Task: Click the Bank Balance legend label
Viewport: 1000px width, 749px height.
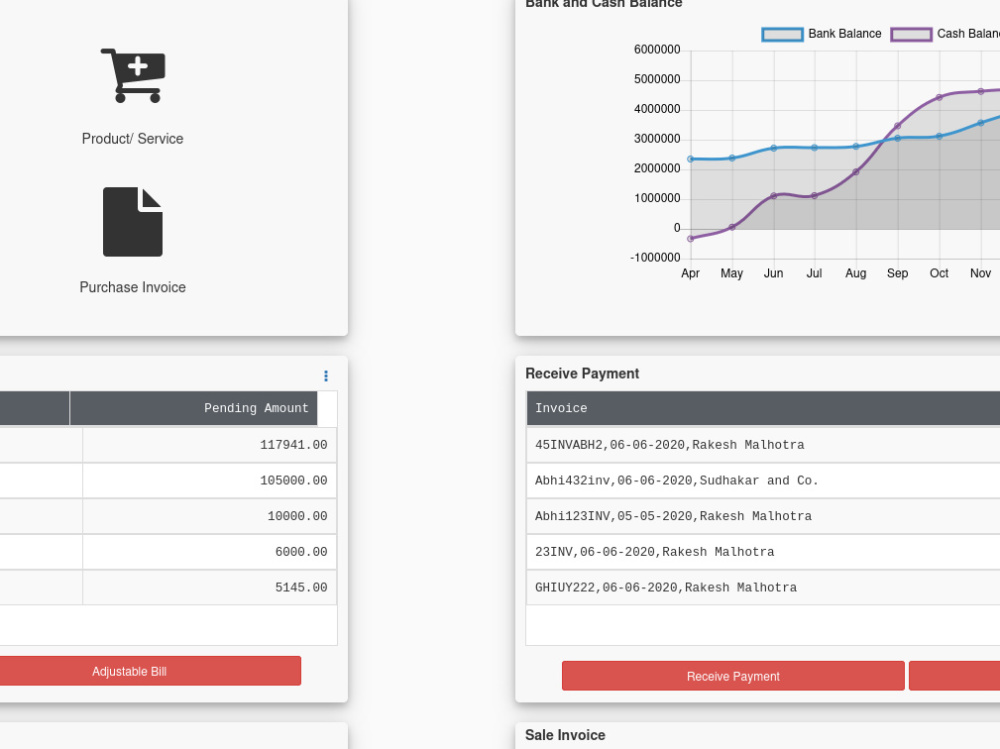Action: pyautogui.click(x=844, y=34)
